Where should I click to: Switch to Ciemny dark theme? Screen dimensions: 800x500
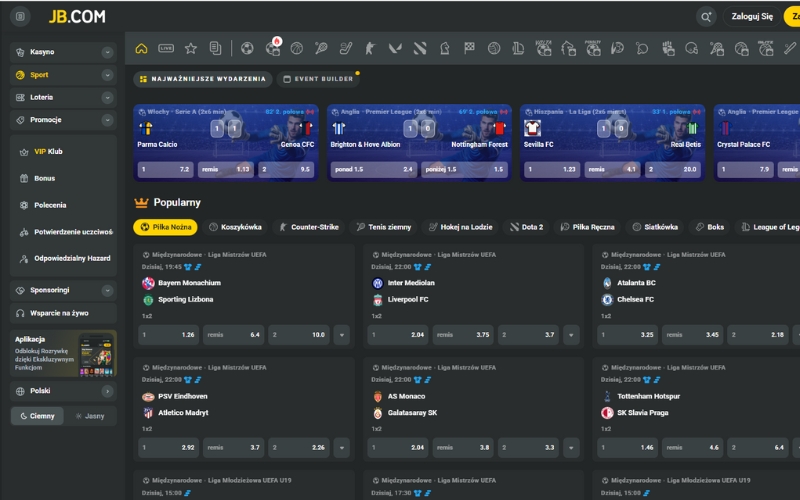(x=37, y=416)
